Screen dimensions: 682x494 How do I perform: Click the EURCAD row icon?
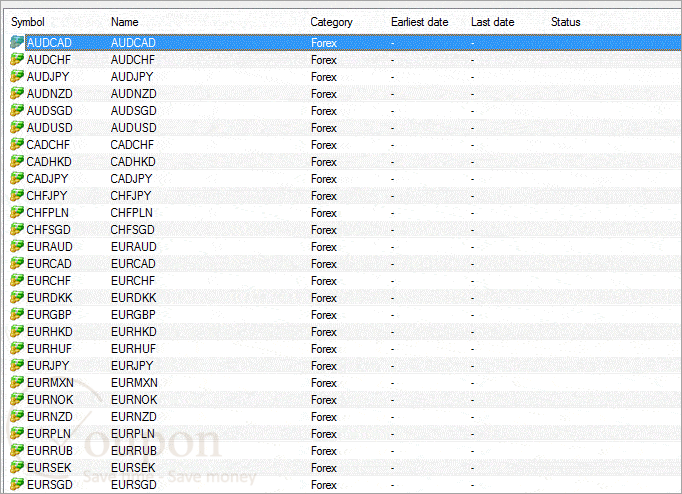point(17,263)
